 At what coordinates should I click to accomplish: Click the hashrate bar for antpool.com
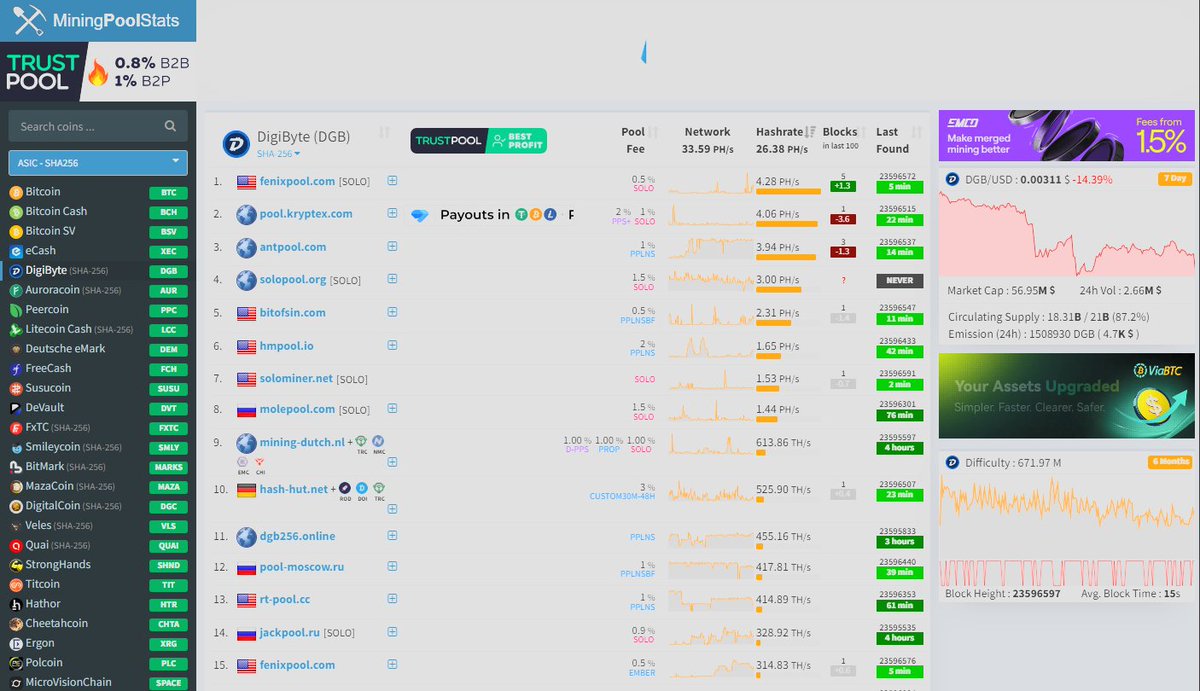point(786,257)
